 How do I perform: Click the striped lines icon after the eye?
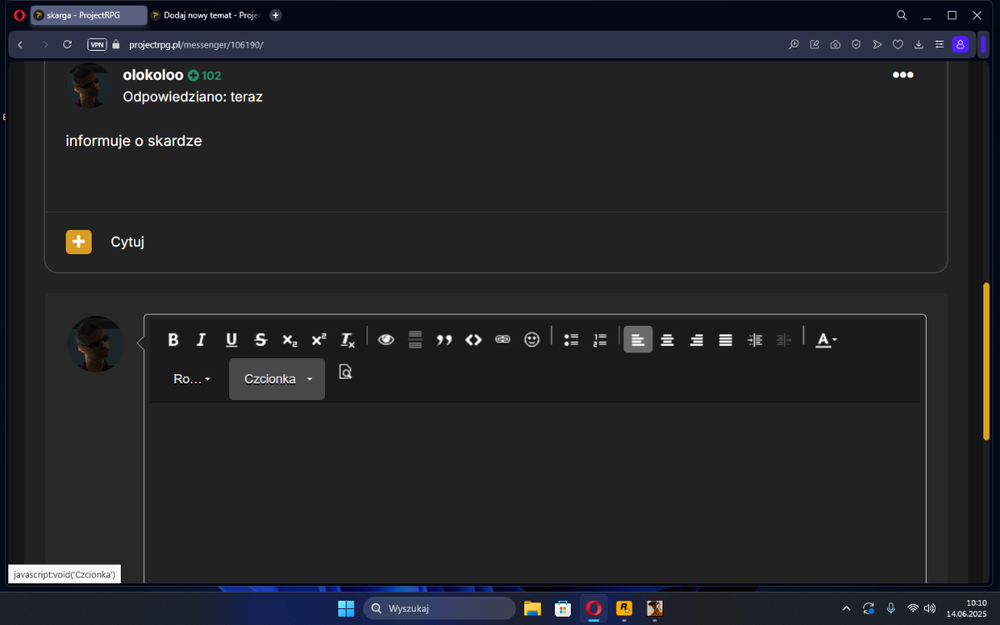[x=415, y=340]
